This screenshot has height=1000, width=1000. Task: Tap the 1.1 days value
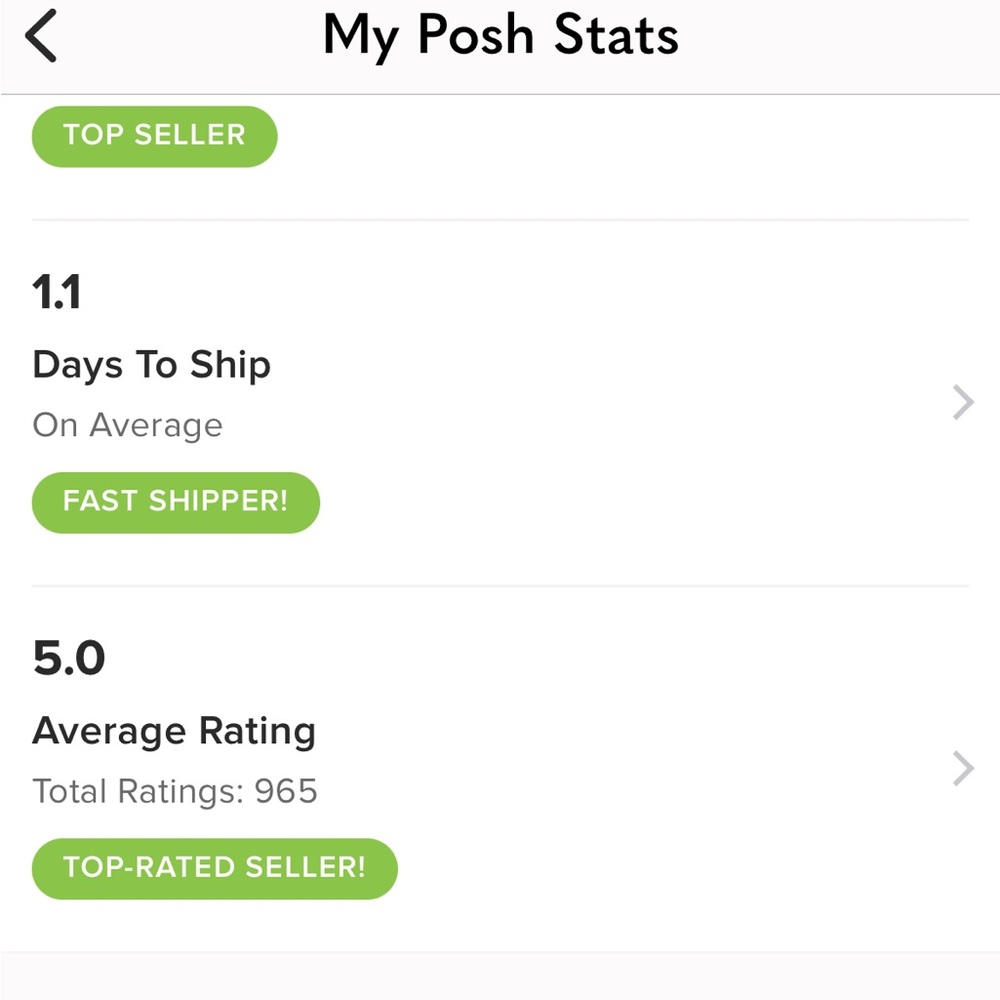pyautogui.click(x=57, y=293)
